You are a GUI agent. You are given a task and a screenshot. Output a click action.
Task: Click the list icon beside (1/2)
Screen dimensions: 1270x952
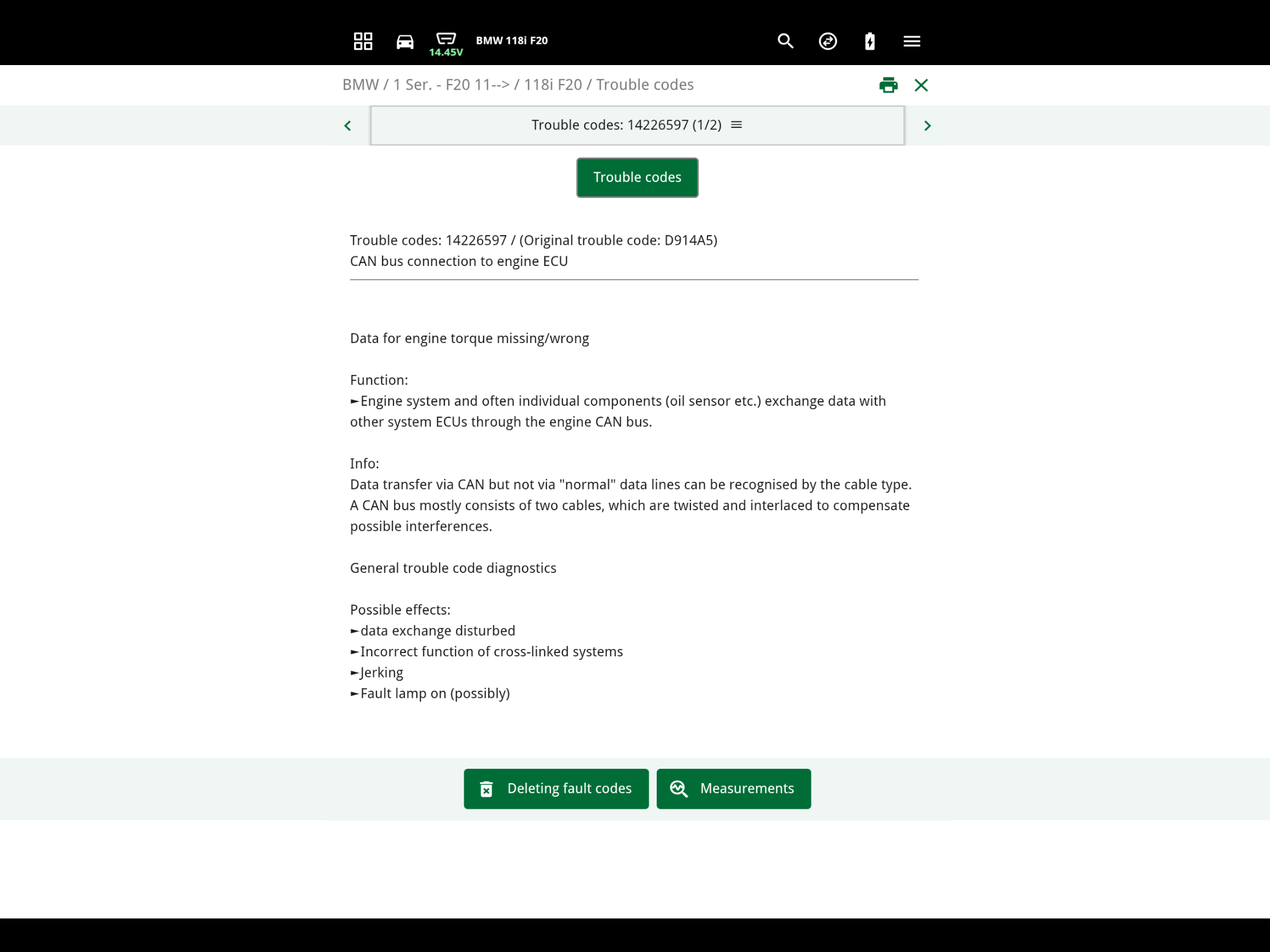click(736, 124)
